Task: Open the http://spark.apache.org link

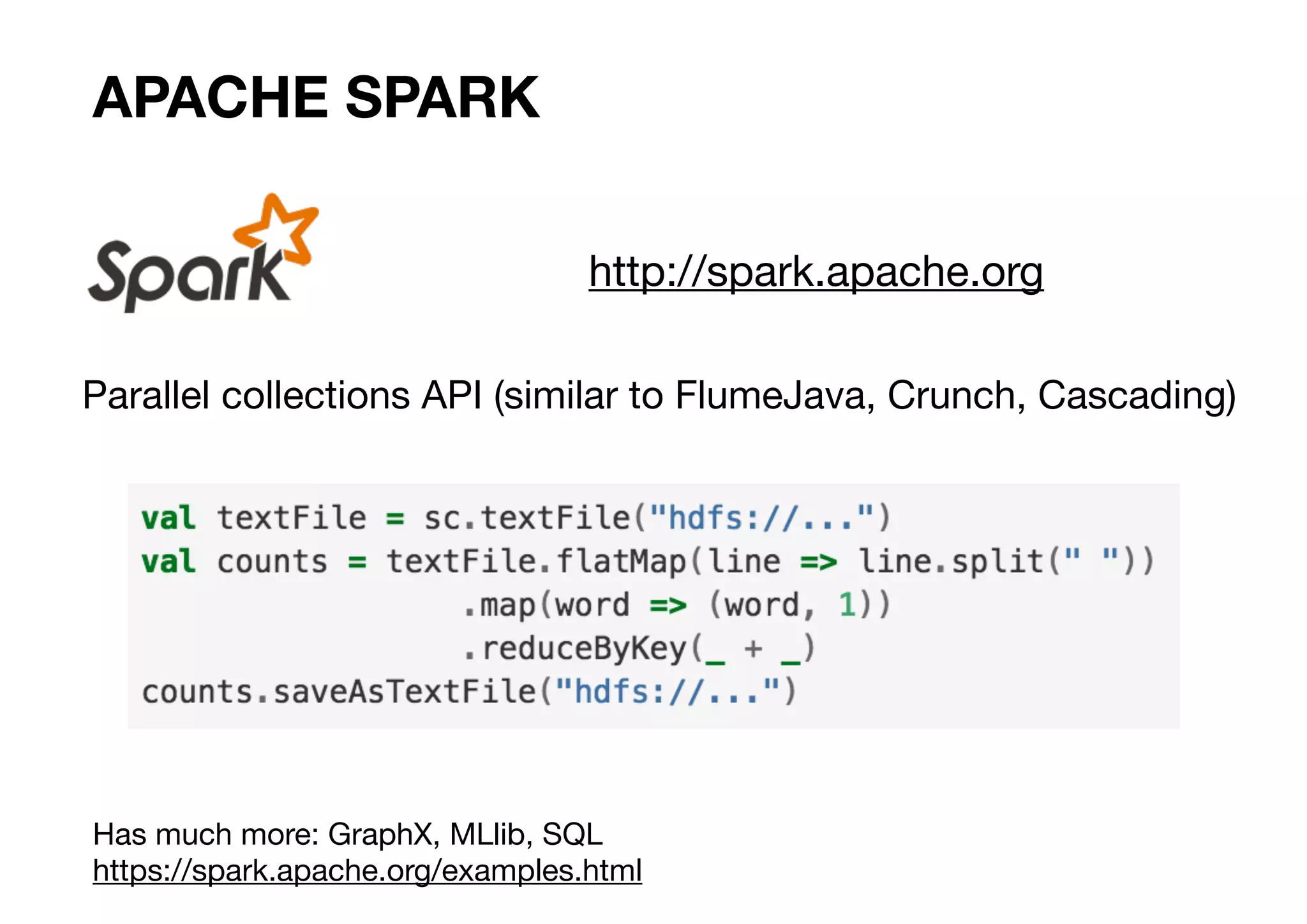Action: [x=816, y=272]
